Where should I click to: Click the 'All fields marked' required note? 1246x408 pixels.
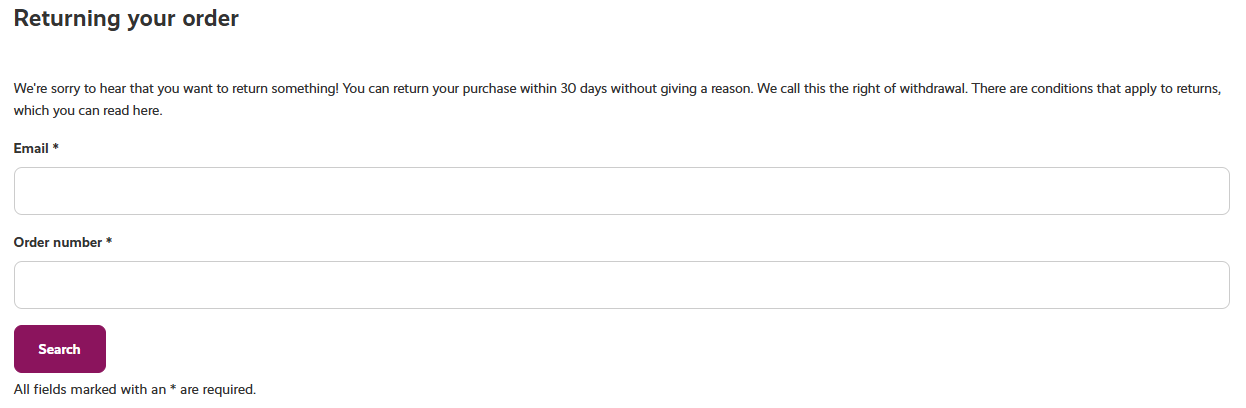tap(135, 389)
